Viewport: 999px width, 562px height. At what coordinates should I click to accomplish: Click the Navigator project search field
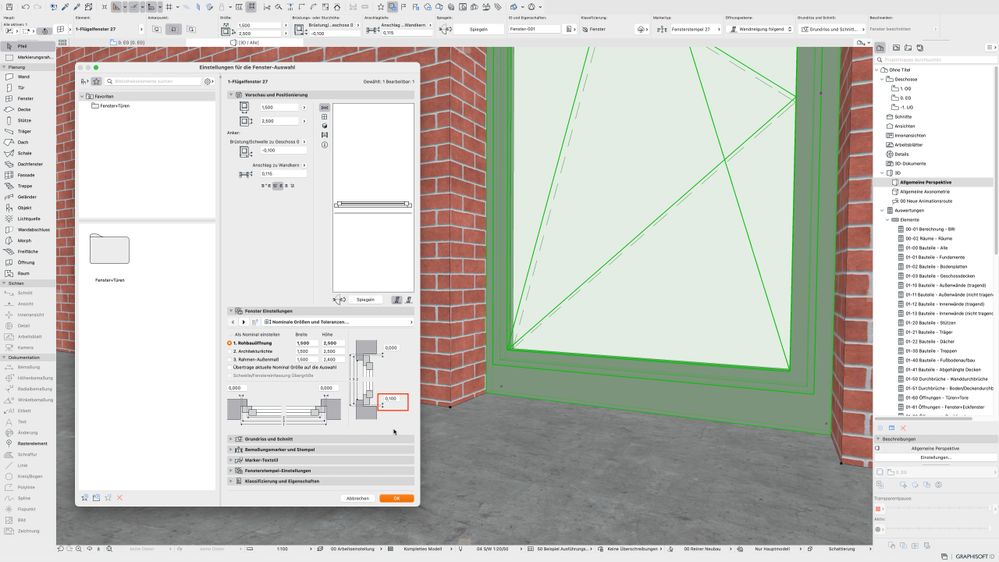click(x=937, y=59)
